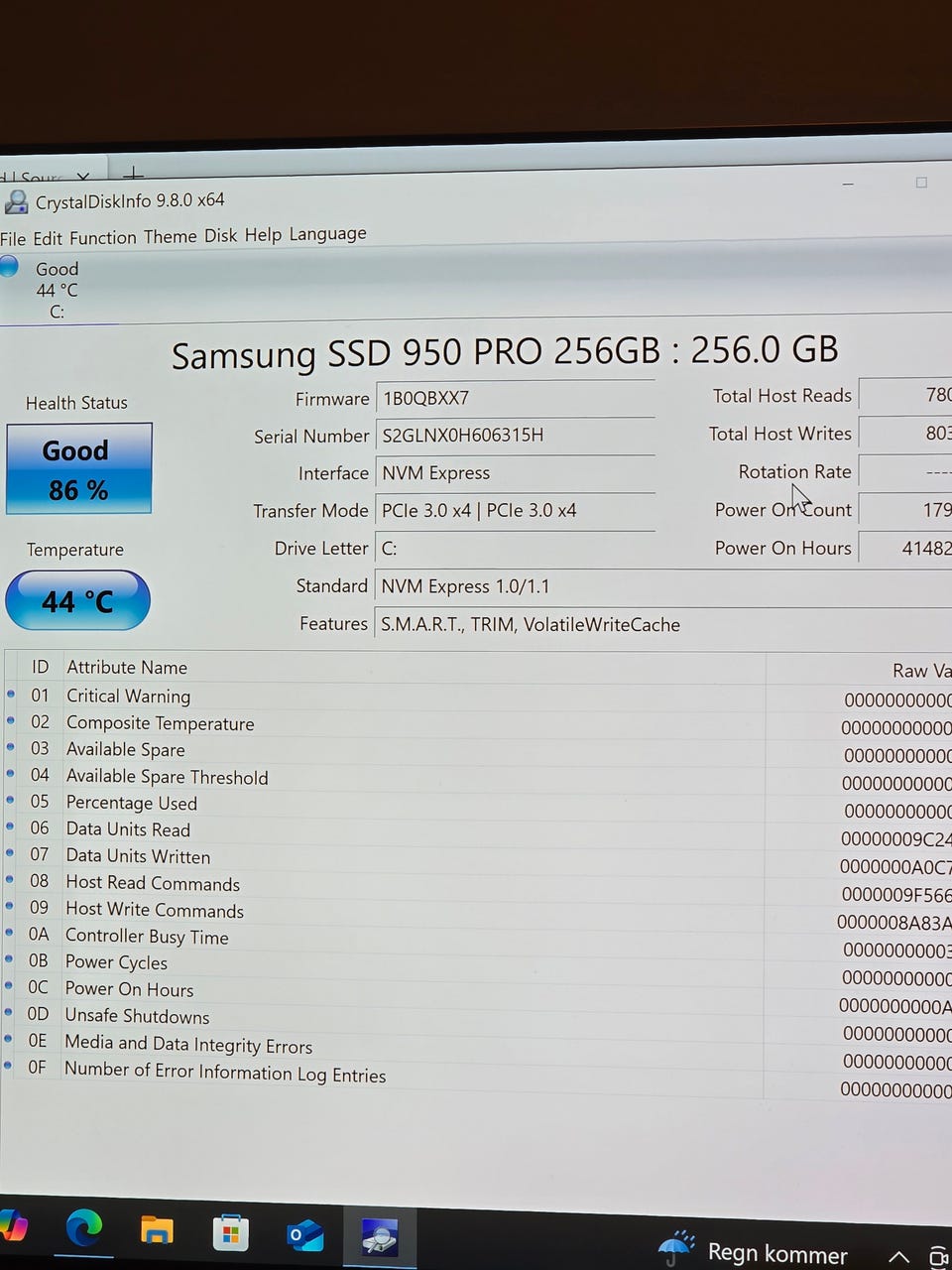952x1270 pixels.
Task: Click the Samsung SSD 950 PRO 256GB title
Action: tap(505, 351)
